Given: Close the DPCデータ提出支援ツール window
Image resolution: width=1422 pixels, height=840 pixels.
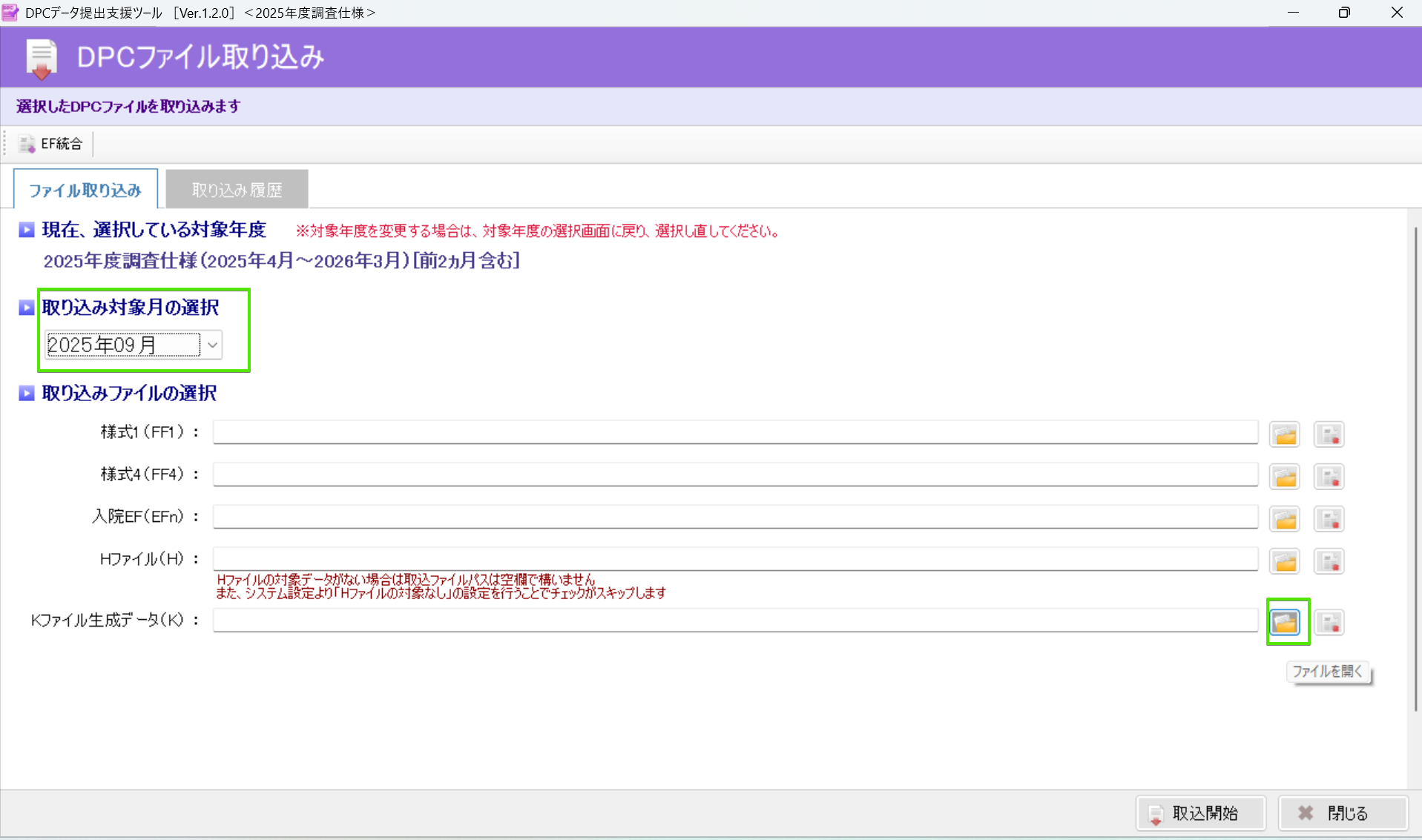Looking at the screenshot, I should click(x=1397, y=13).
